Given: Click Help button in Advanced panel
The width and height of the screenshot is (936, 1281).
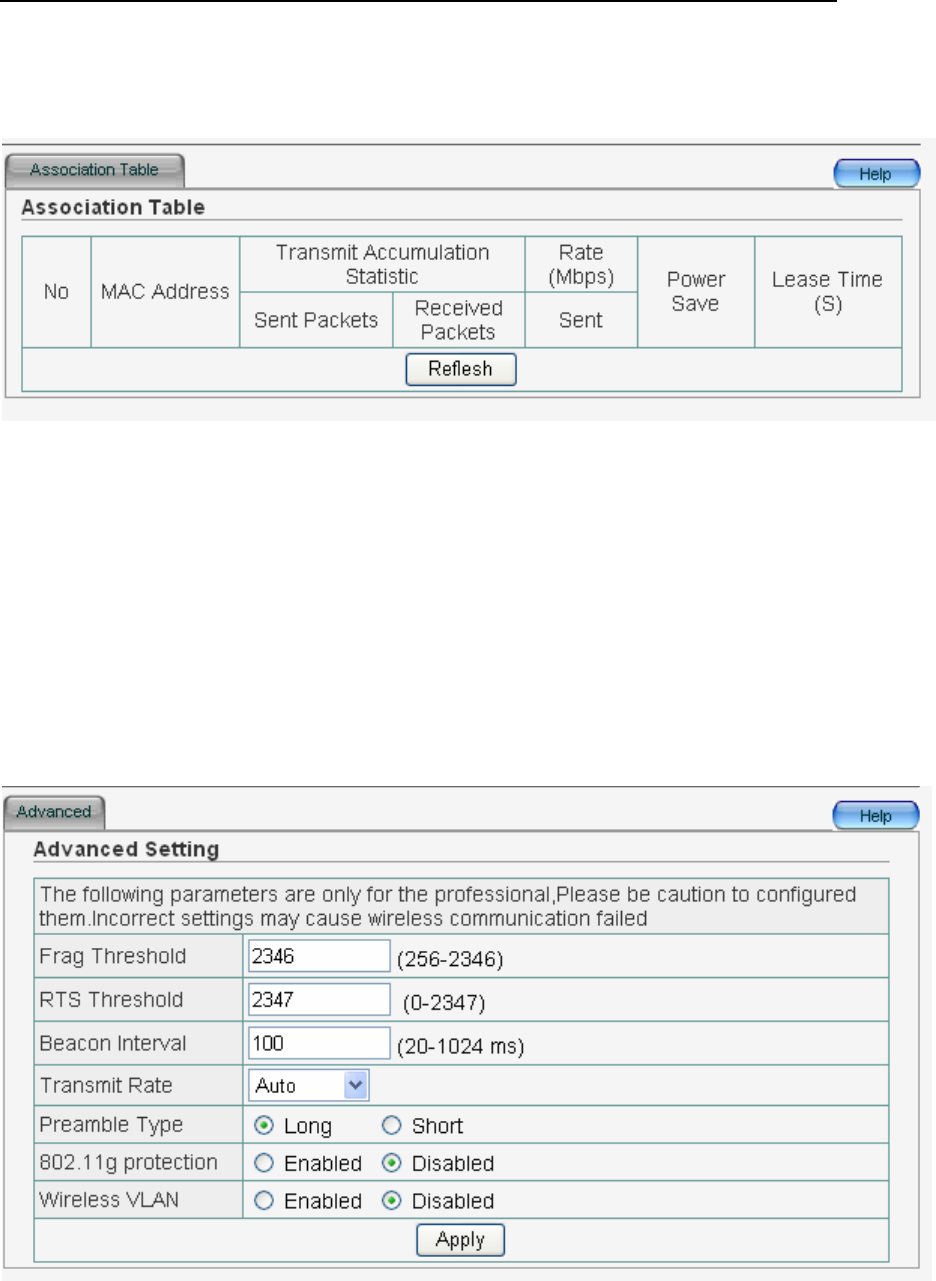Looking at the screenshot, I should click(876, 817).
